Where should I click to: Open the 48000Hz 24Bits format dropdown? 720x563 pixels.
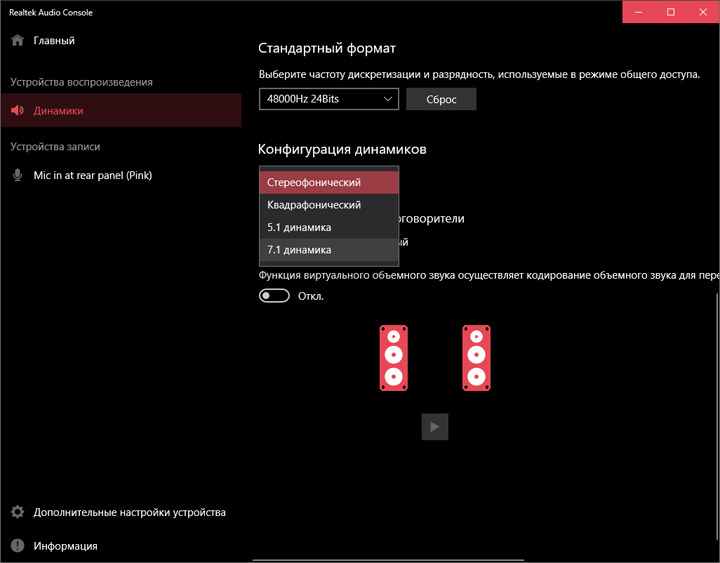click(329, 99)
